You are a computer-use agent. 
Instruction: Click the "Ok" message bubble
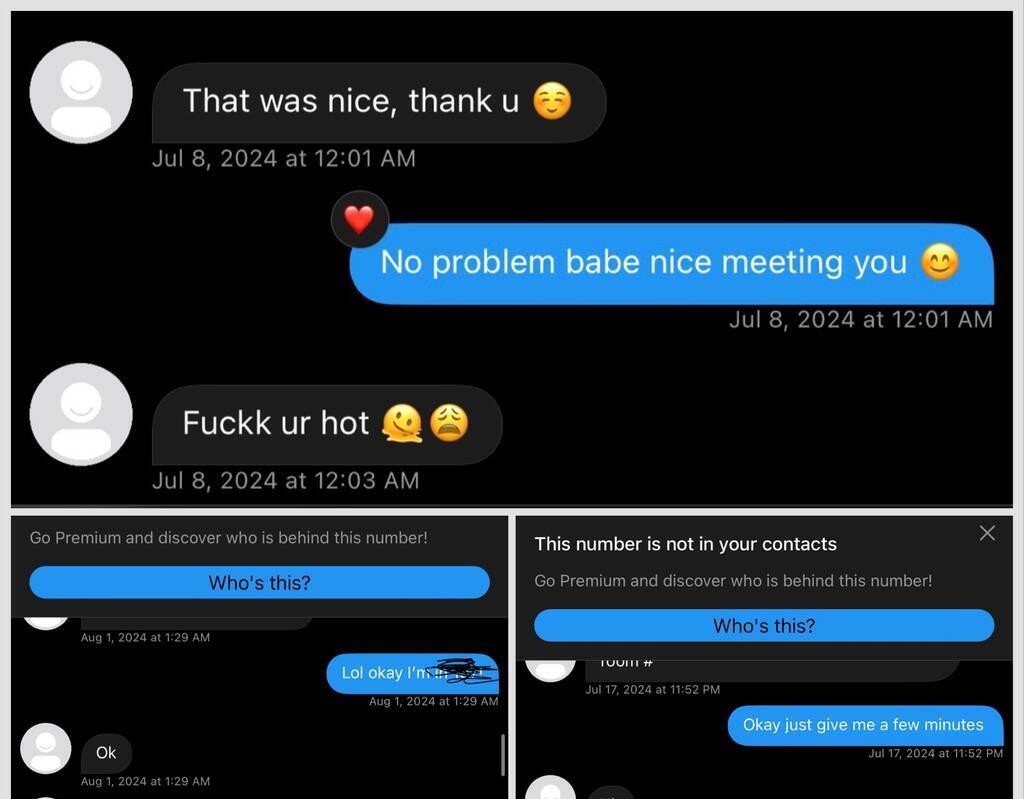coord(106,753)
